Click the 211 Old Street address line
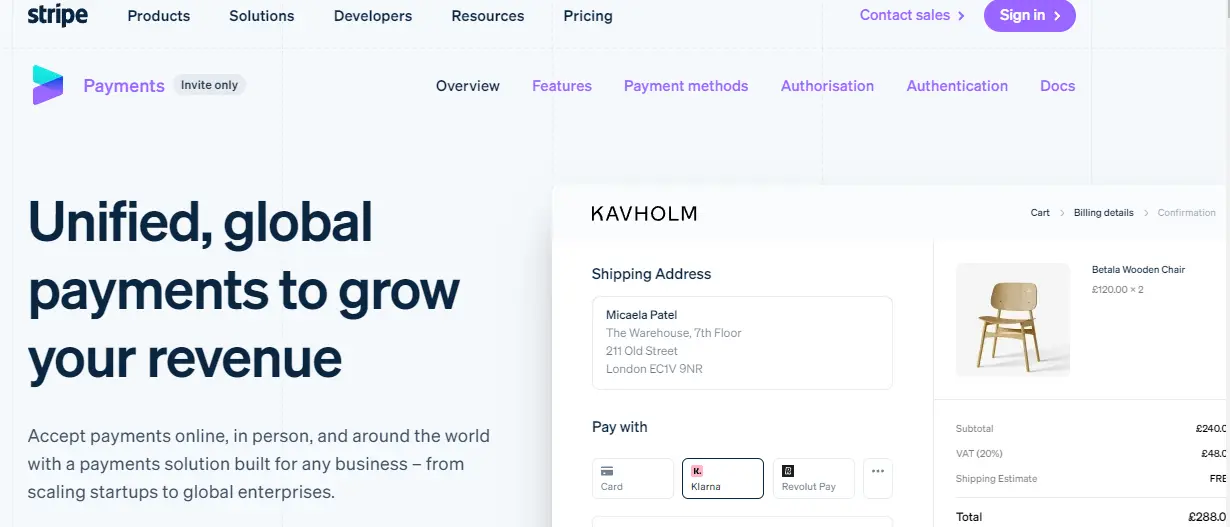 pos(642,351)
